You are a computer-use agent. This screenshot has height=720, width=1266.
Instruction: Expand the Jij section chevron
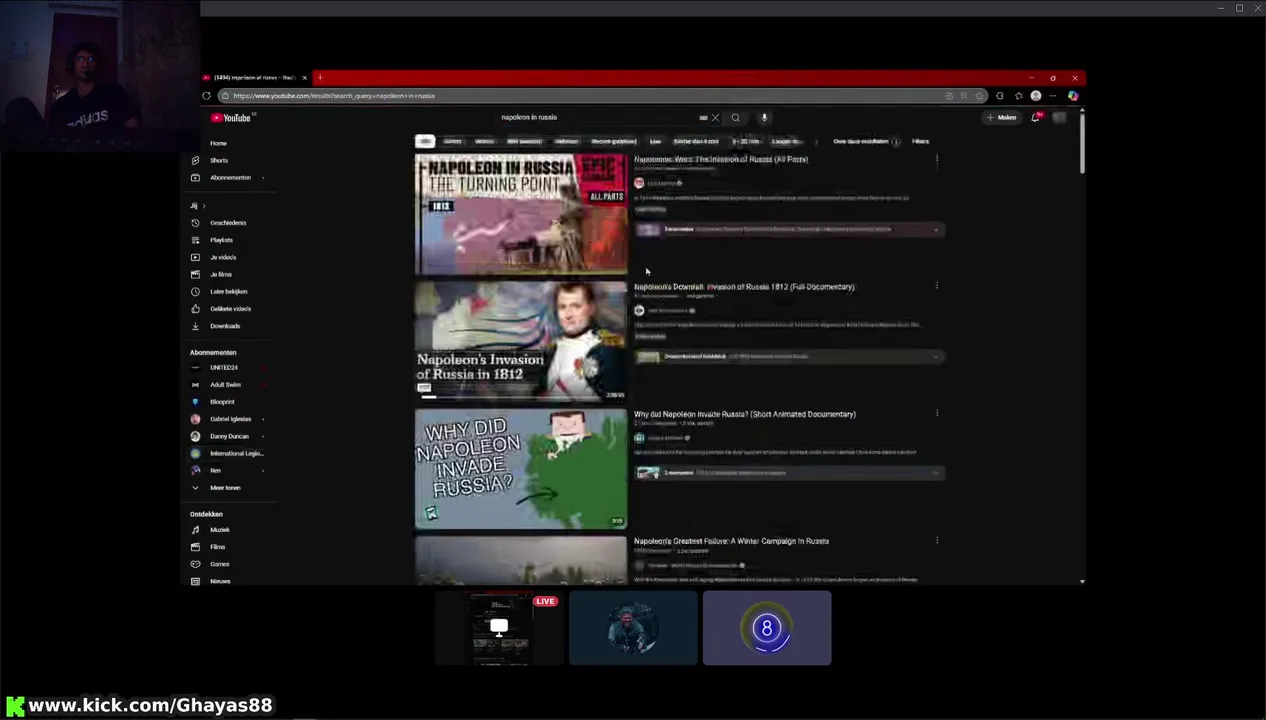click(x=204, y=206)
